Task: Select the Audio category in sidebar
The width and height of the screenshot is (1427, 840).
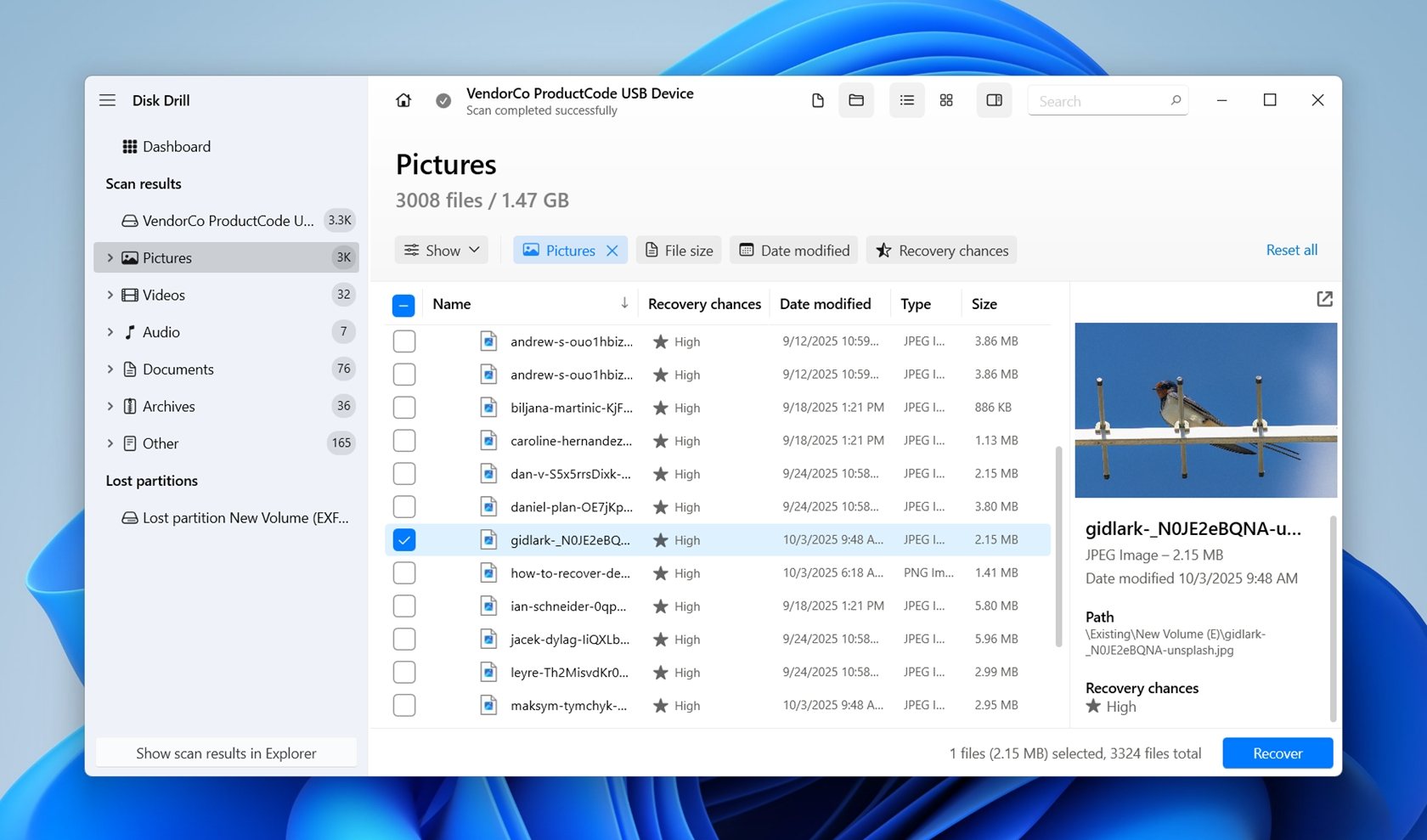Action: (x=160, y=331)
